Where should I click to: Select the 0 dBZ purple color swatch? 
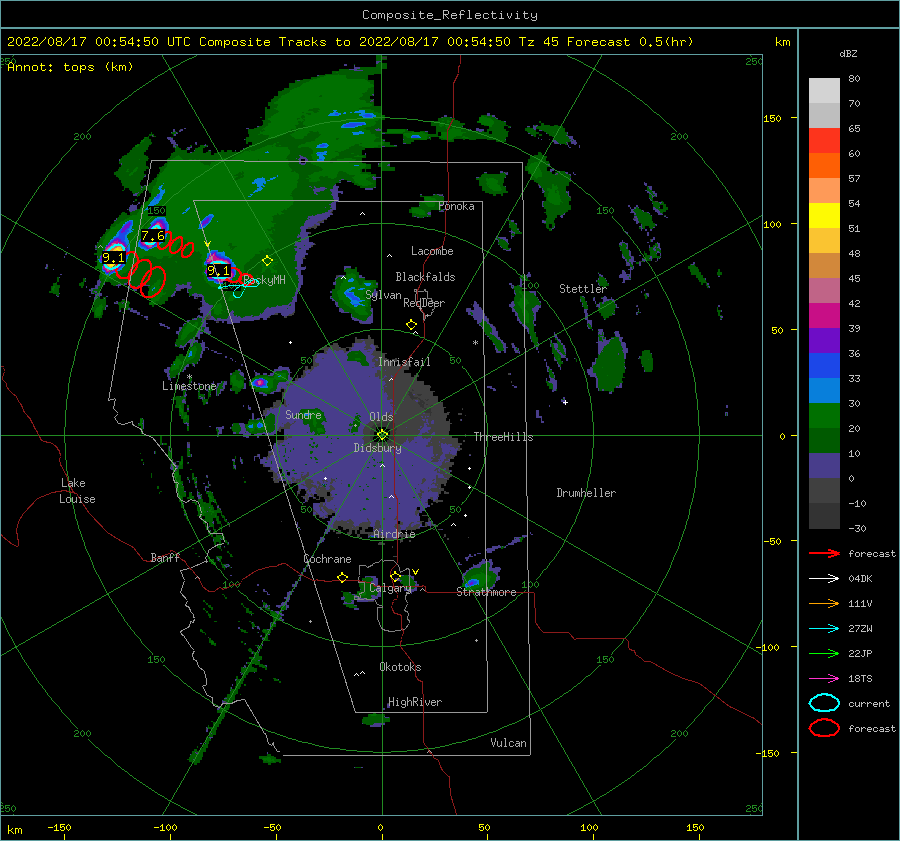(x=824, y=465)
